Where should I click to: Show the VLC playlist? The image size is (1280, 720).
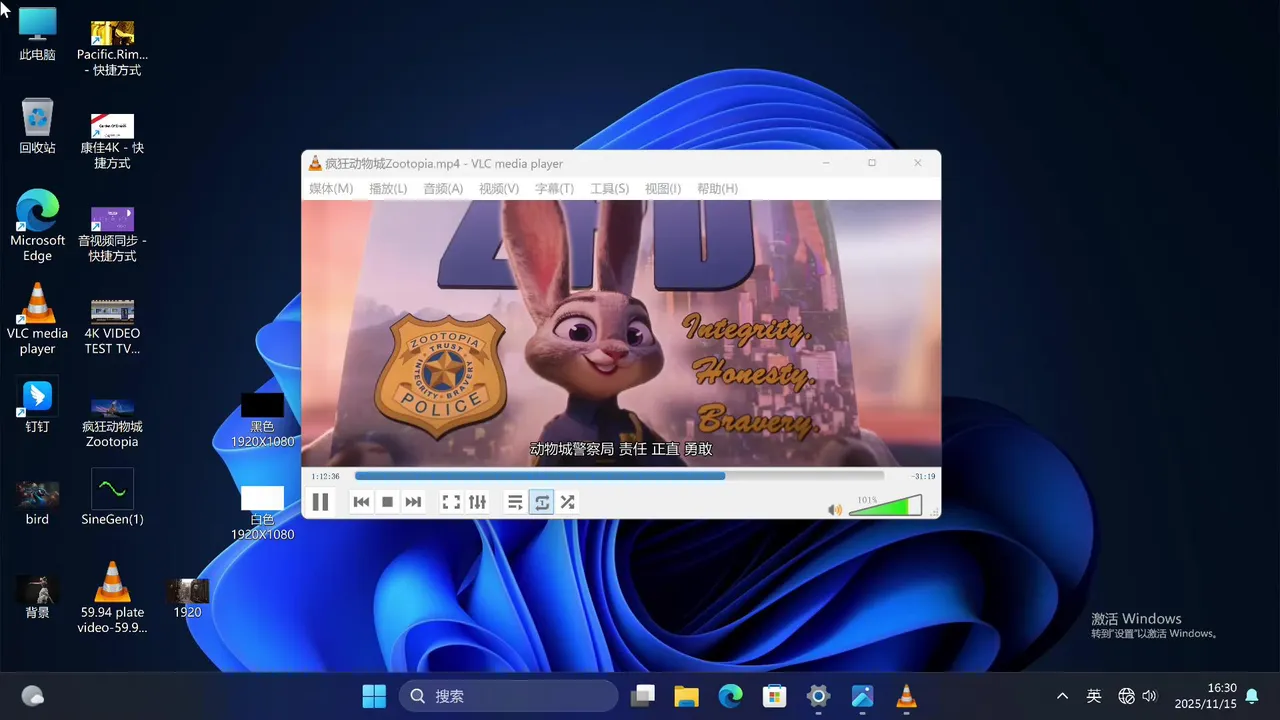coord(515,502)
